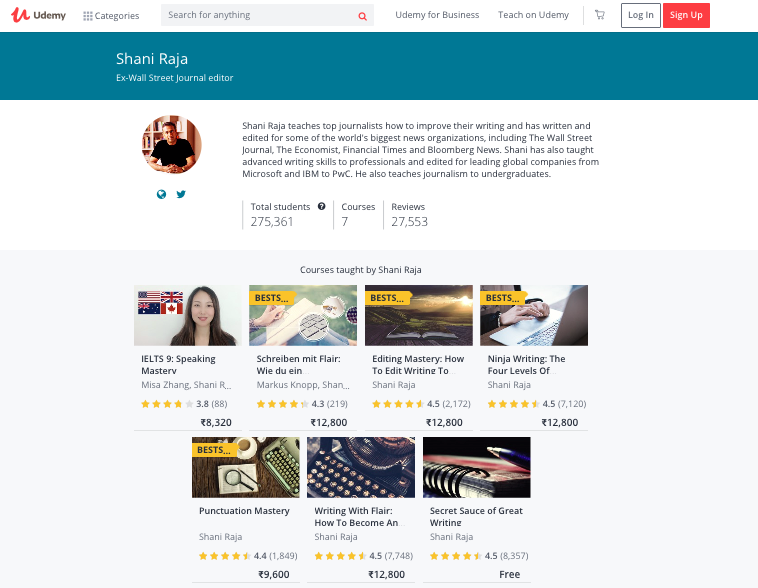Click the 275,361 total students value
The height and width of the screenshot is (588, 758).
click(x=272, y=221)
